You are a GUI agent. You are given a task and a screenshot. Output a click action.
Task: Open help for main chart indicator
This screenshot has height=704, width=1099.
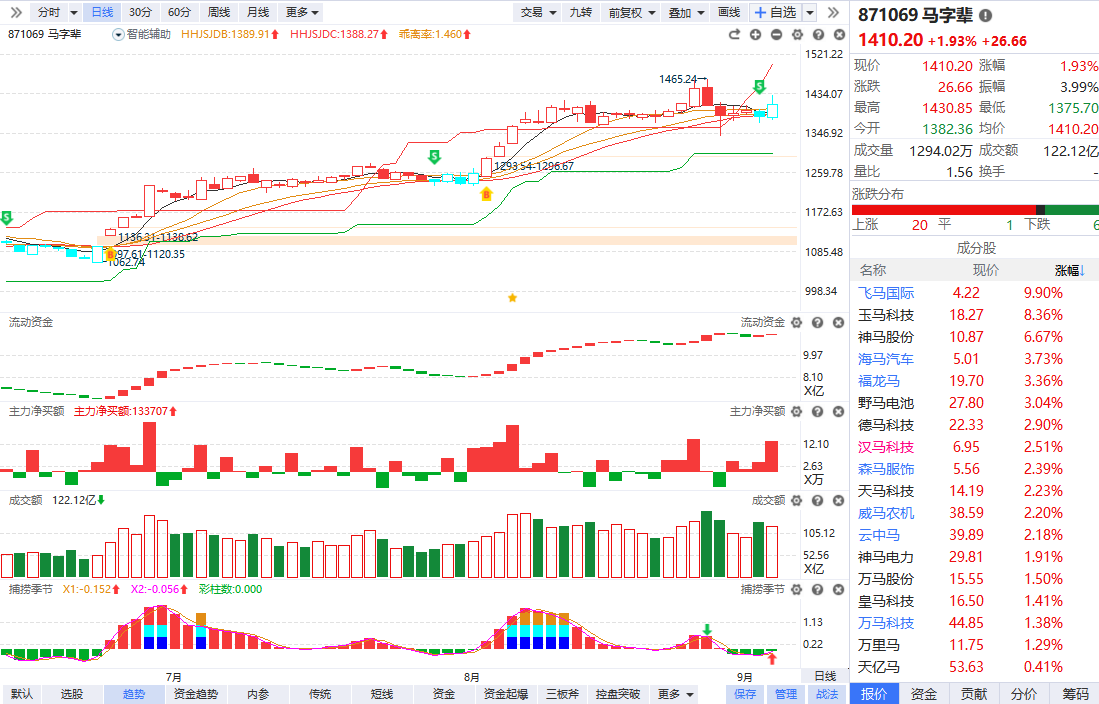pyautogui.click(x=818, y=34)
